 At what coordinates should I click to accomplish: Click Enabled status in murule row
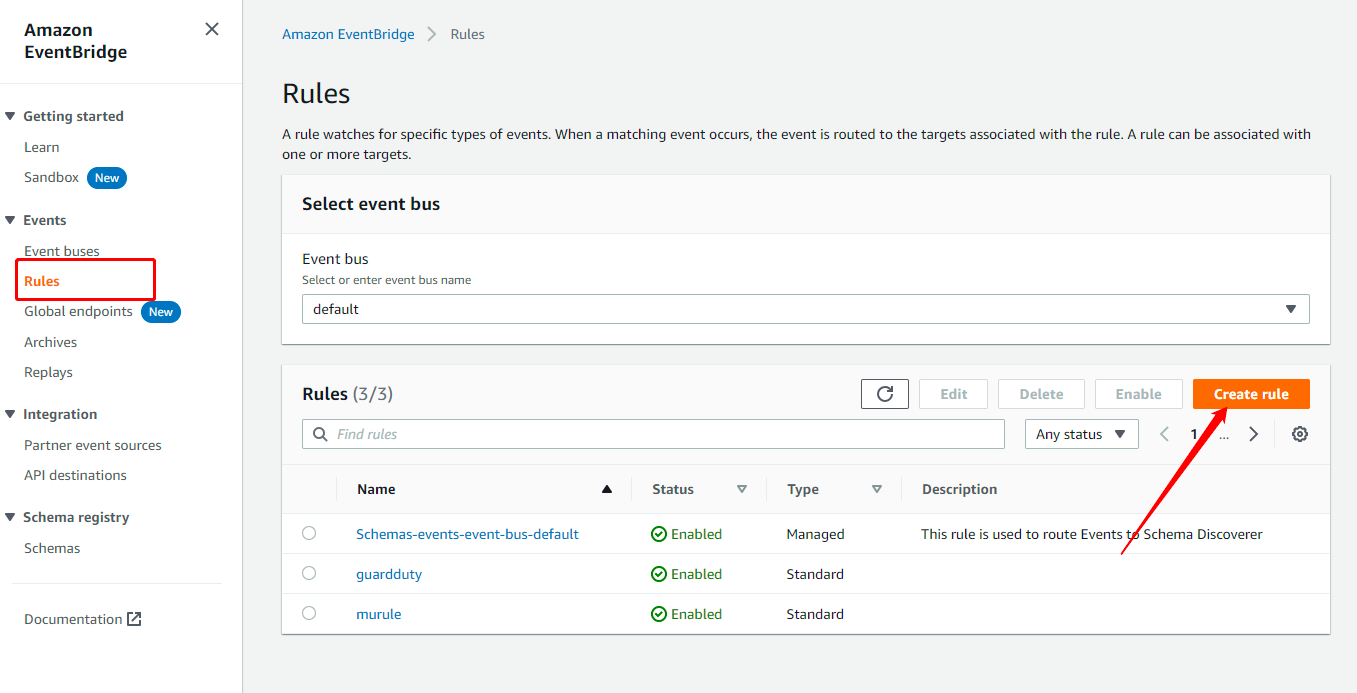point(686,614)
